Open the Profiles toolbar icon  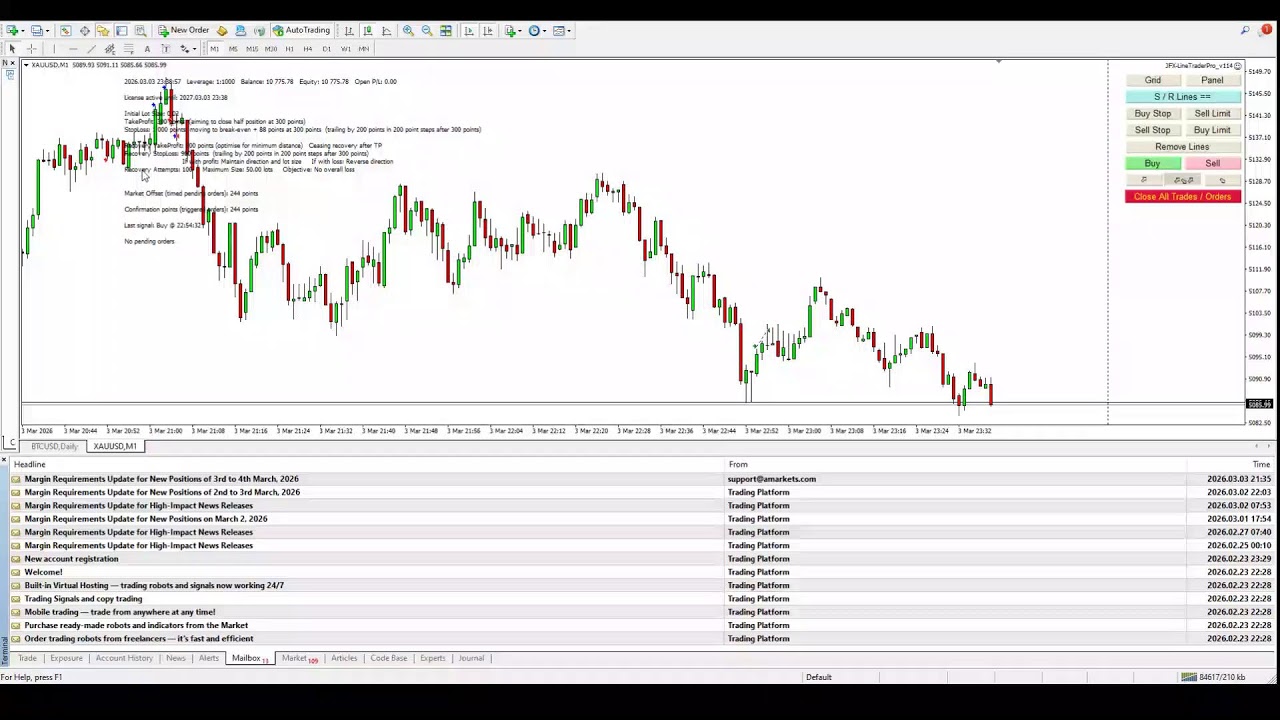coord(36,30)
